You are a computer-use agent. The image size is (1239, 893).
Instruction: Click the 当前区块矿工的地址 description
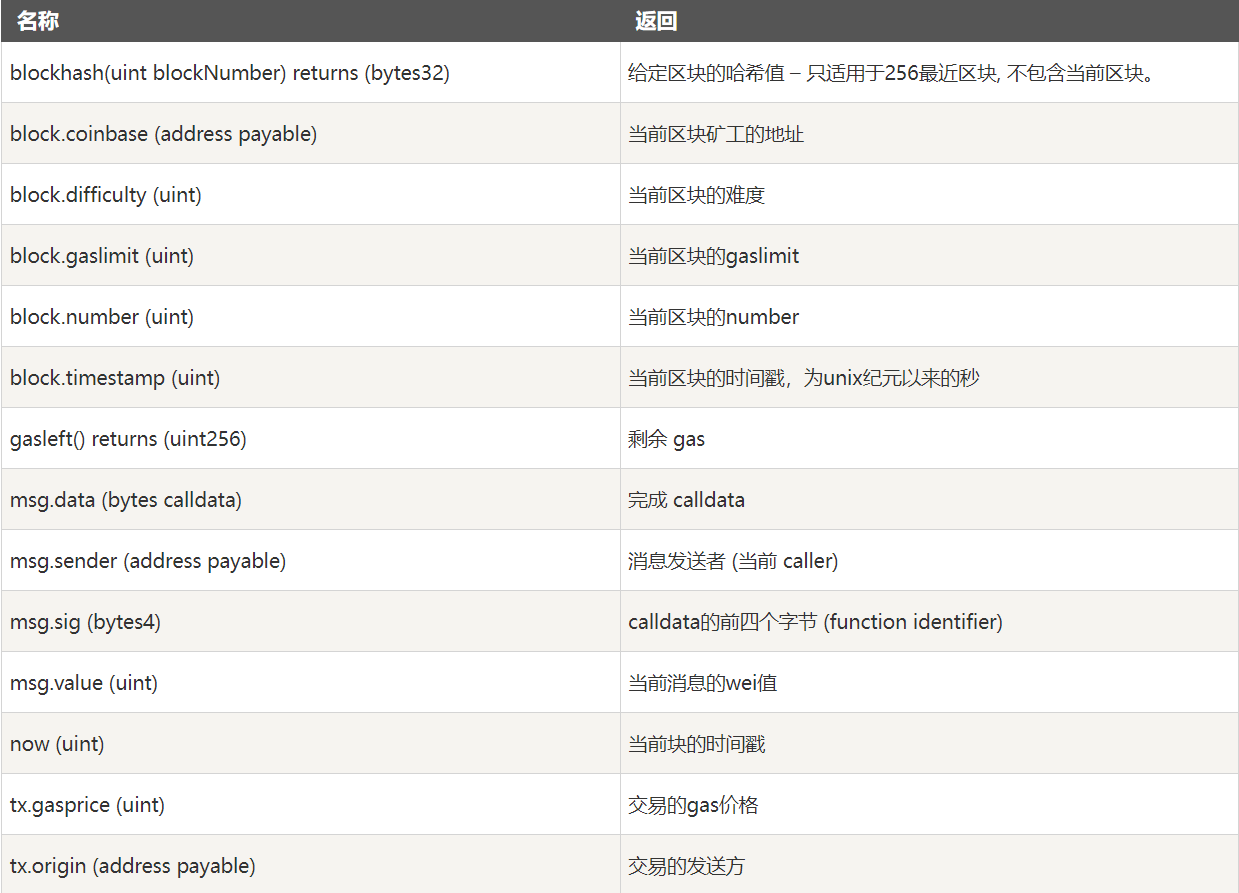(716, 134)
